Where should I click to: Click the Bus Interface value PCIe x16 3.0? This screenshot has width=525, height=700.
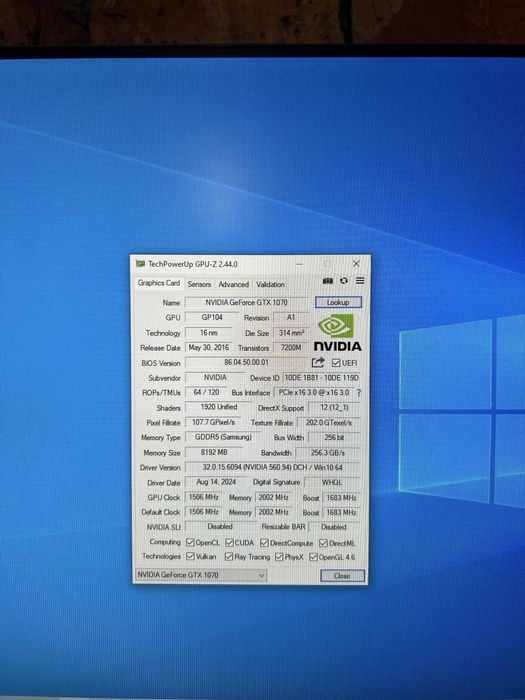click(314, 392)
